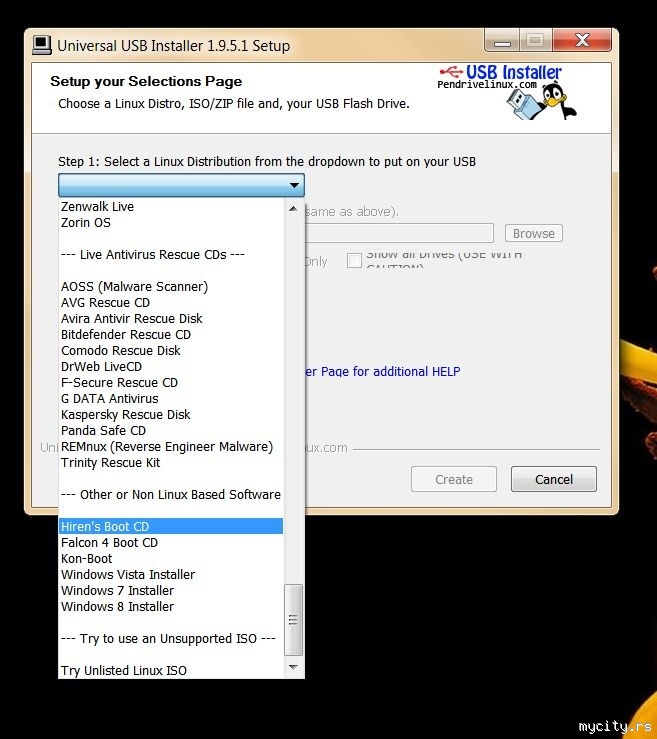The width and height of the screenshot is (657, 739).
Task: Choose Panda Safe CD
Action: [x=171, y=431]
